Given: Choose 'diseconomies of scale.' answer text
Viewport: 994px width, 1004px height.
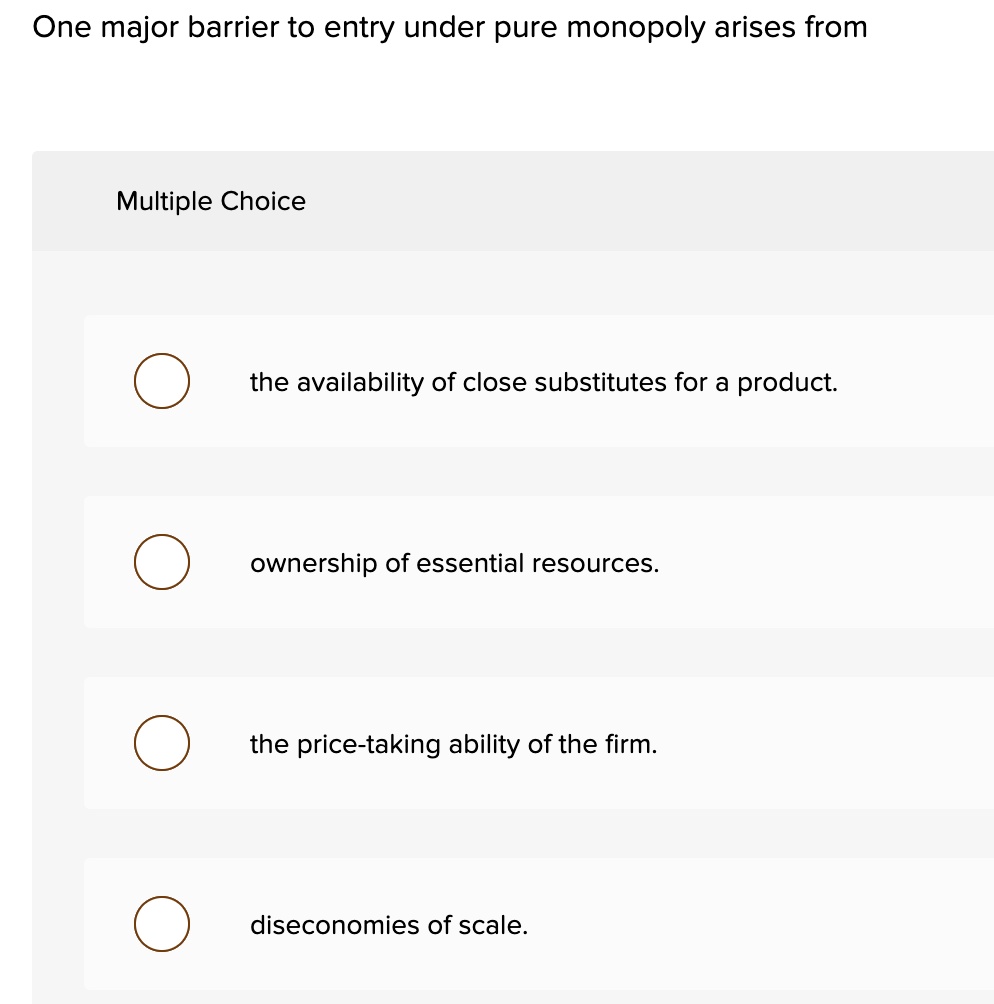Looking at the screenshot, I should [x=388, y=925].
